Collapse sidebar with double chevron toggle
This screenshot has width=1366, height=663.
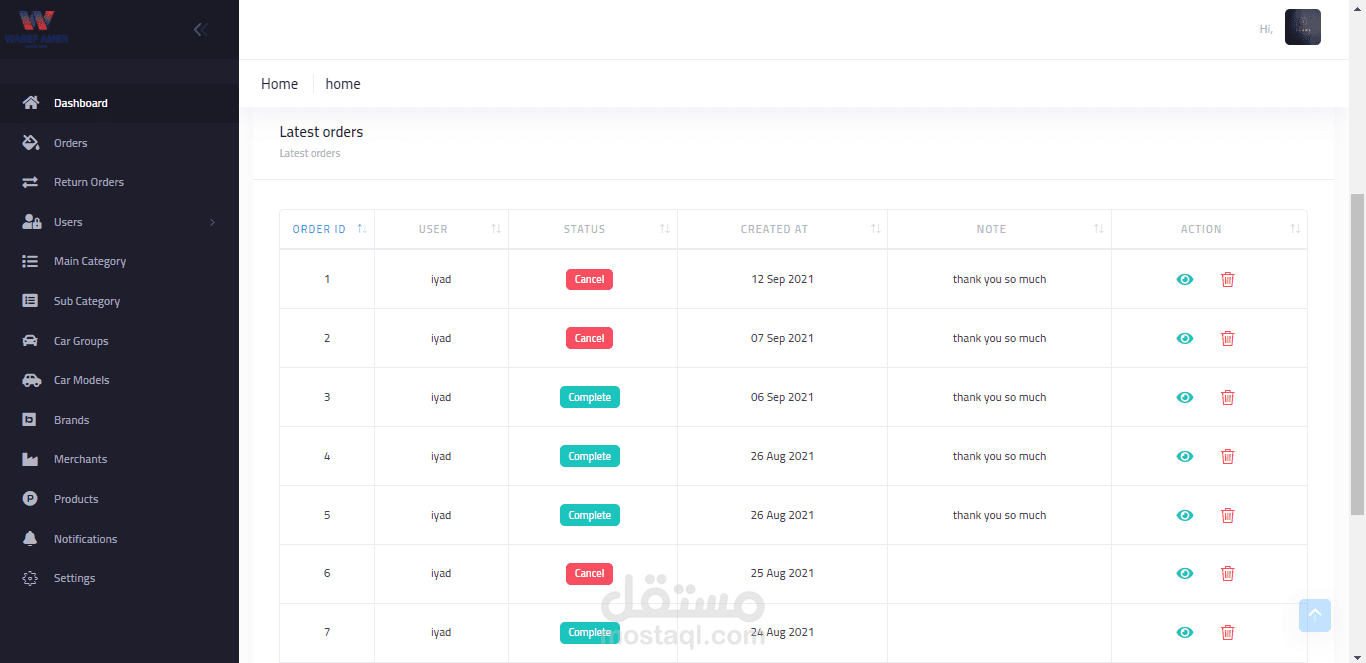pos(200,29)
